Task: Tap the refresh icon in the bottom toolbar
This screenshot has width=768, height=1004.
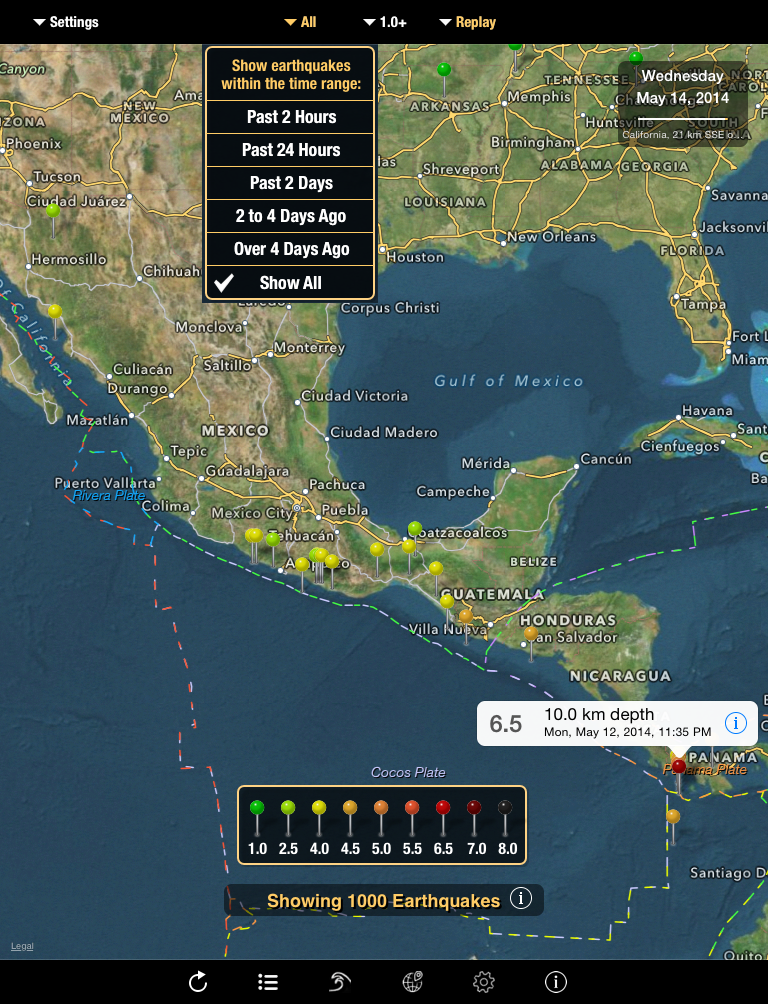Action: 198,982
